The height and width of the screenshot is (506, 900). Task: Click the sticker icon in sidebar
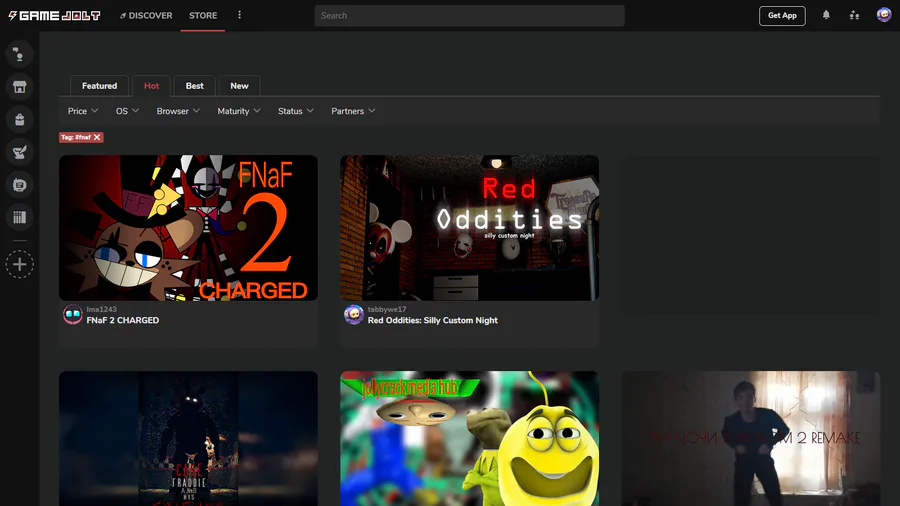click(x=20, y=185)
